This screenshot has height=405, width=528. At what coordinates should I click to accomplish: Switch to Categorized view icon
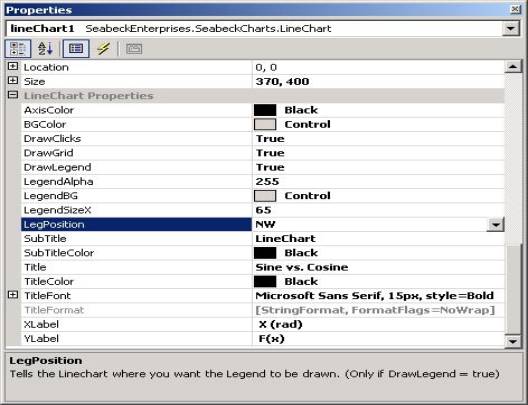(x=18, y=49)
